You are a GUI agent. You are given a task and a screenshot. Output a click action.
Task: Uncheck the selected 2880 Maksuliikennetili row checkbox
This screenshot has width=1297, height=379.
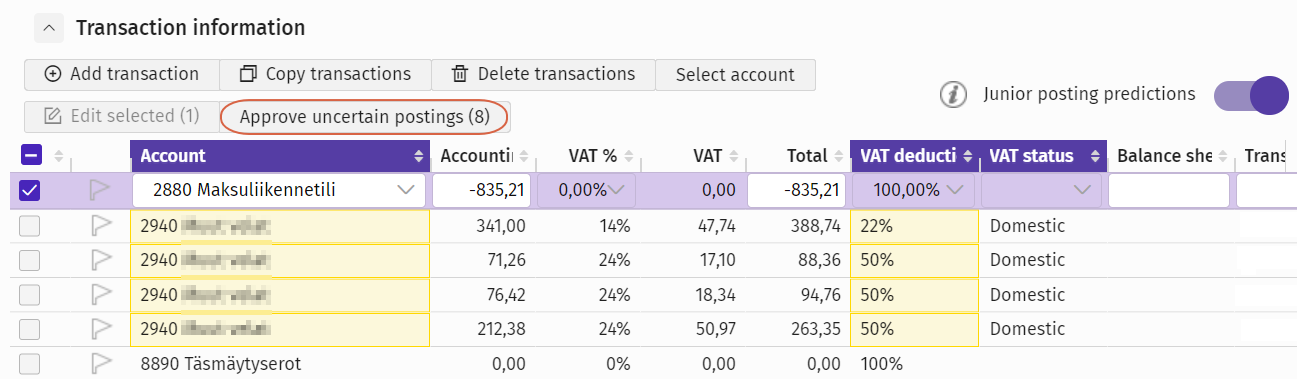point(30,189)
